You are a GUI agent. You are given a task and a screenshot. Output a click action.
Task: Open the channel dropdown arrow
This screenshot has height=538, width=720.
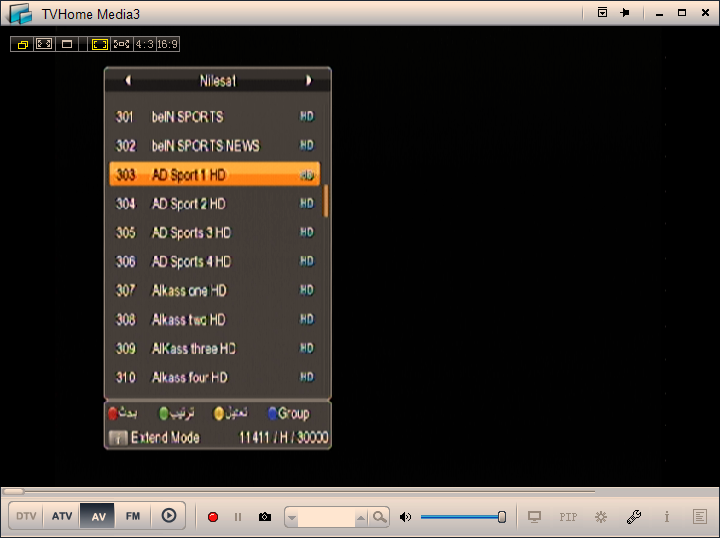292,517
